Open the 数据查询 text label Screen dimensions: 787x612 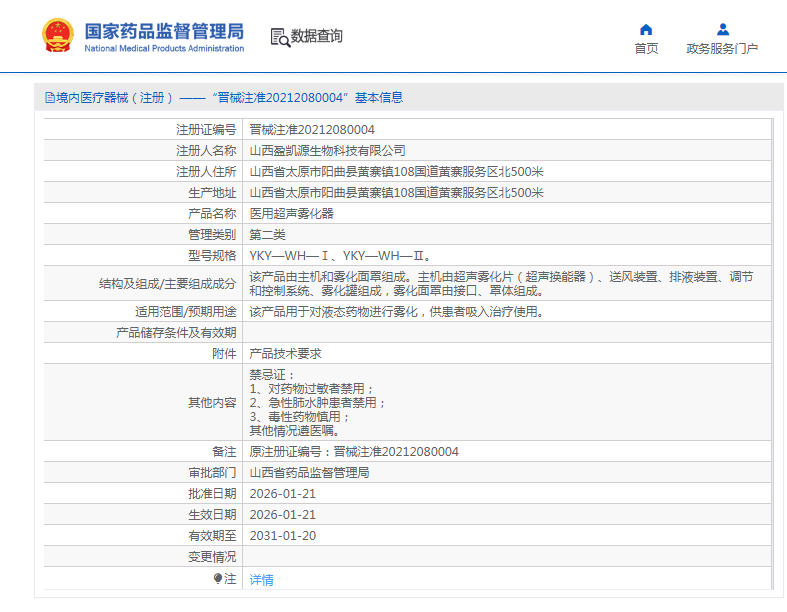(317, 37)
